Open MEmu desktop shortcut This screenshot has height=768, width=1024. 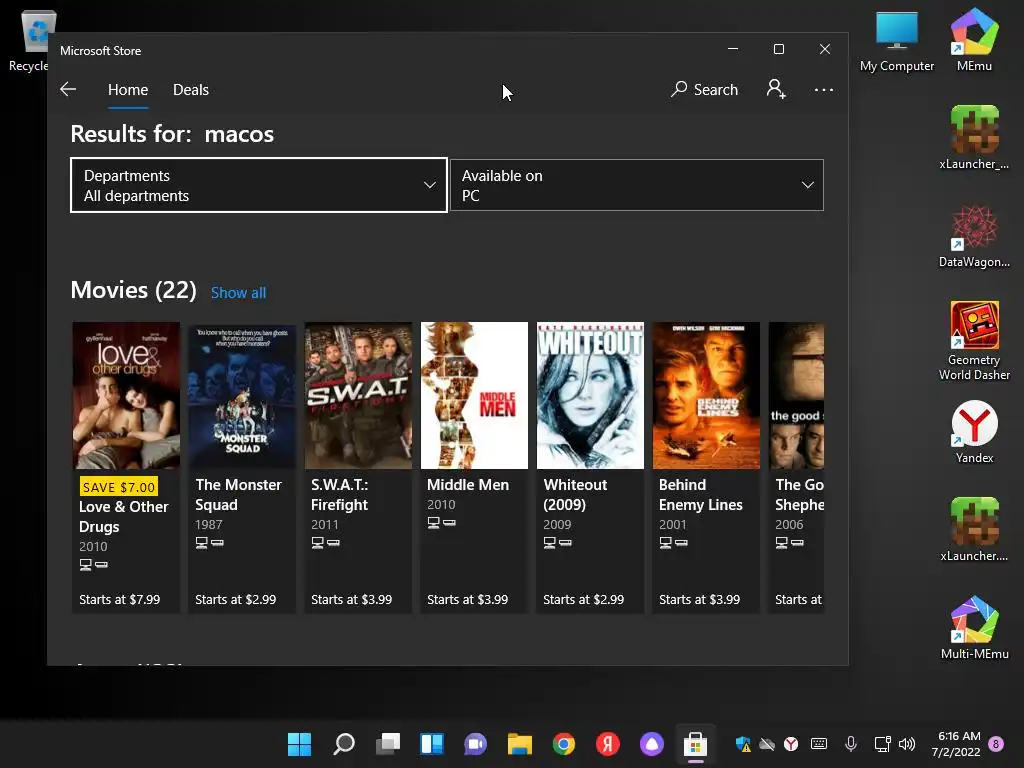click(x=974, y=40)
